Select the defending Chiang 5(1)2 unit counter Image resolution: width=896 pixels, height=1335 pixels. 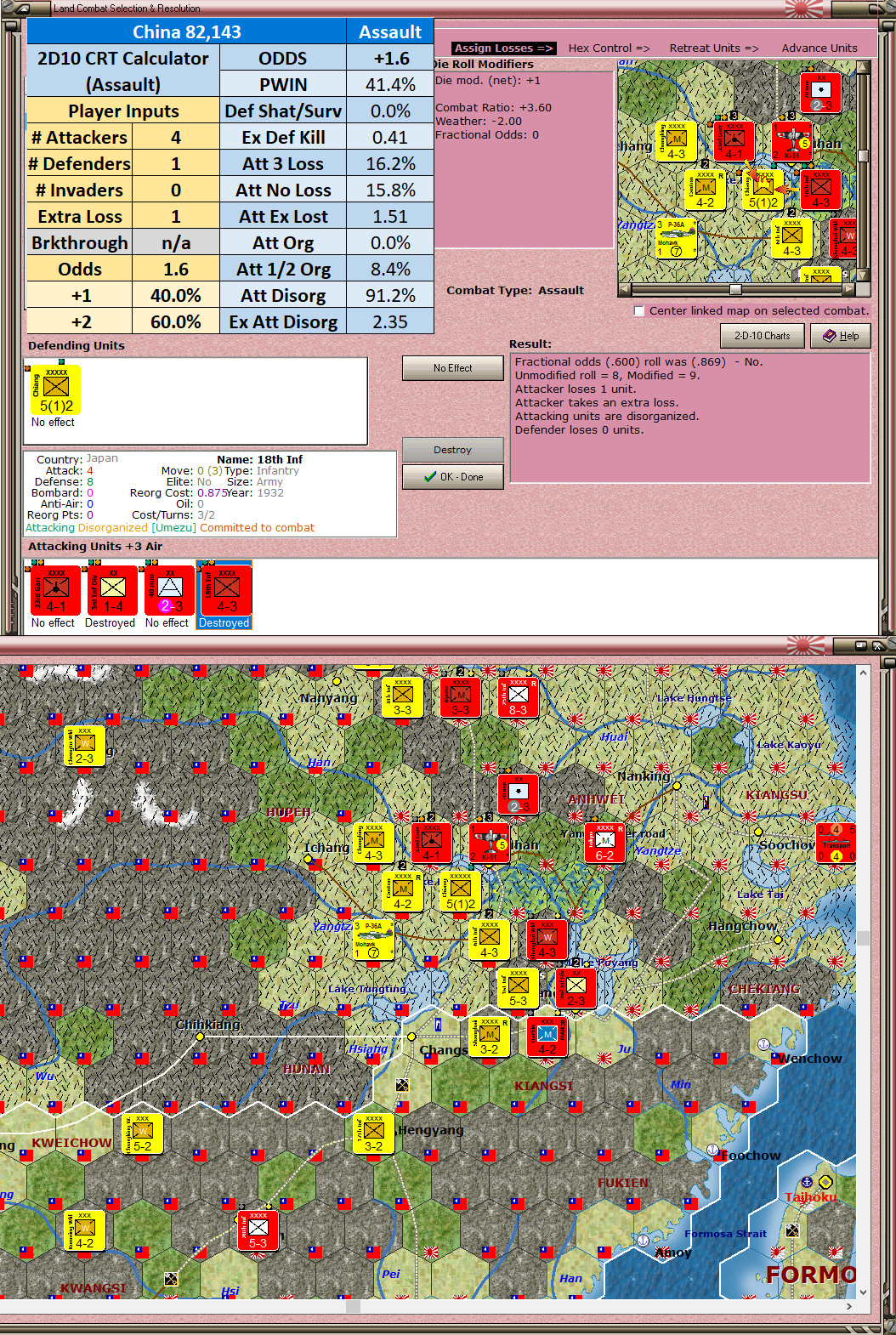56,390
